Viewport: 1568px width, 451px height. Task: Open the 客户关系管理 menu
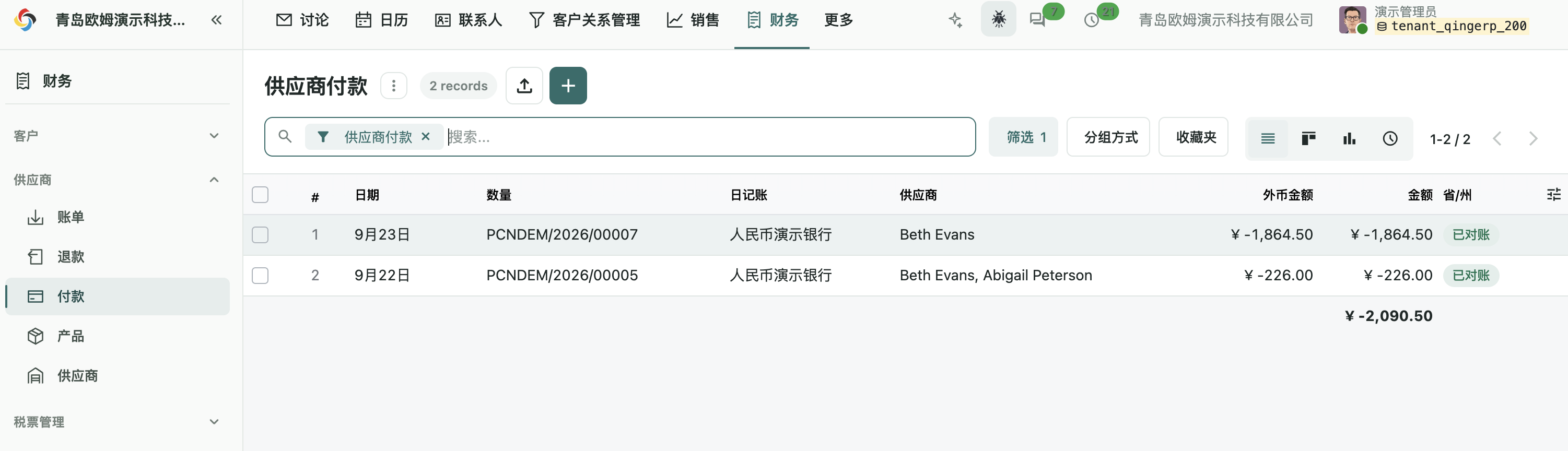coord(584,20)
